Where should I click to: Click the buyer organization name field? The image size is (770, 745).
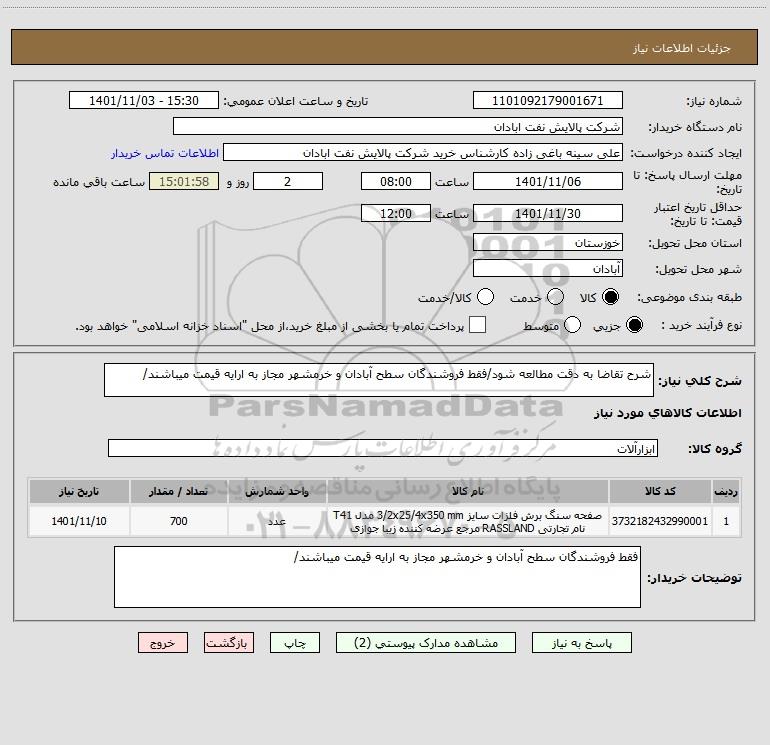397,127
